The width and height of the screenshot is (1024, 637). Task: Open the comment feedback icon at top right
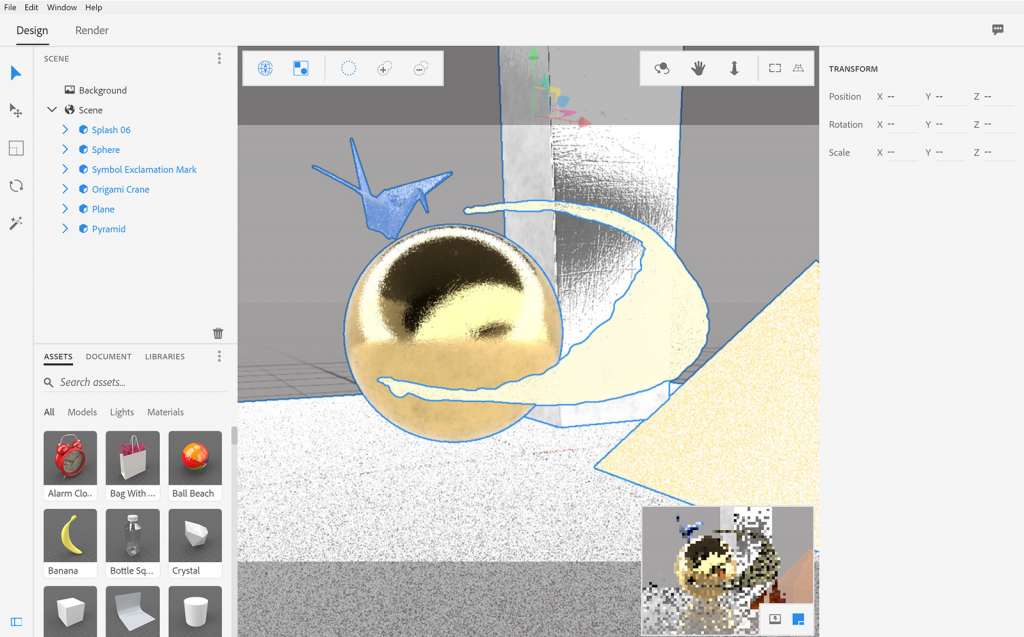click(997, 30)
